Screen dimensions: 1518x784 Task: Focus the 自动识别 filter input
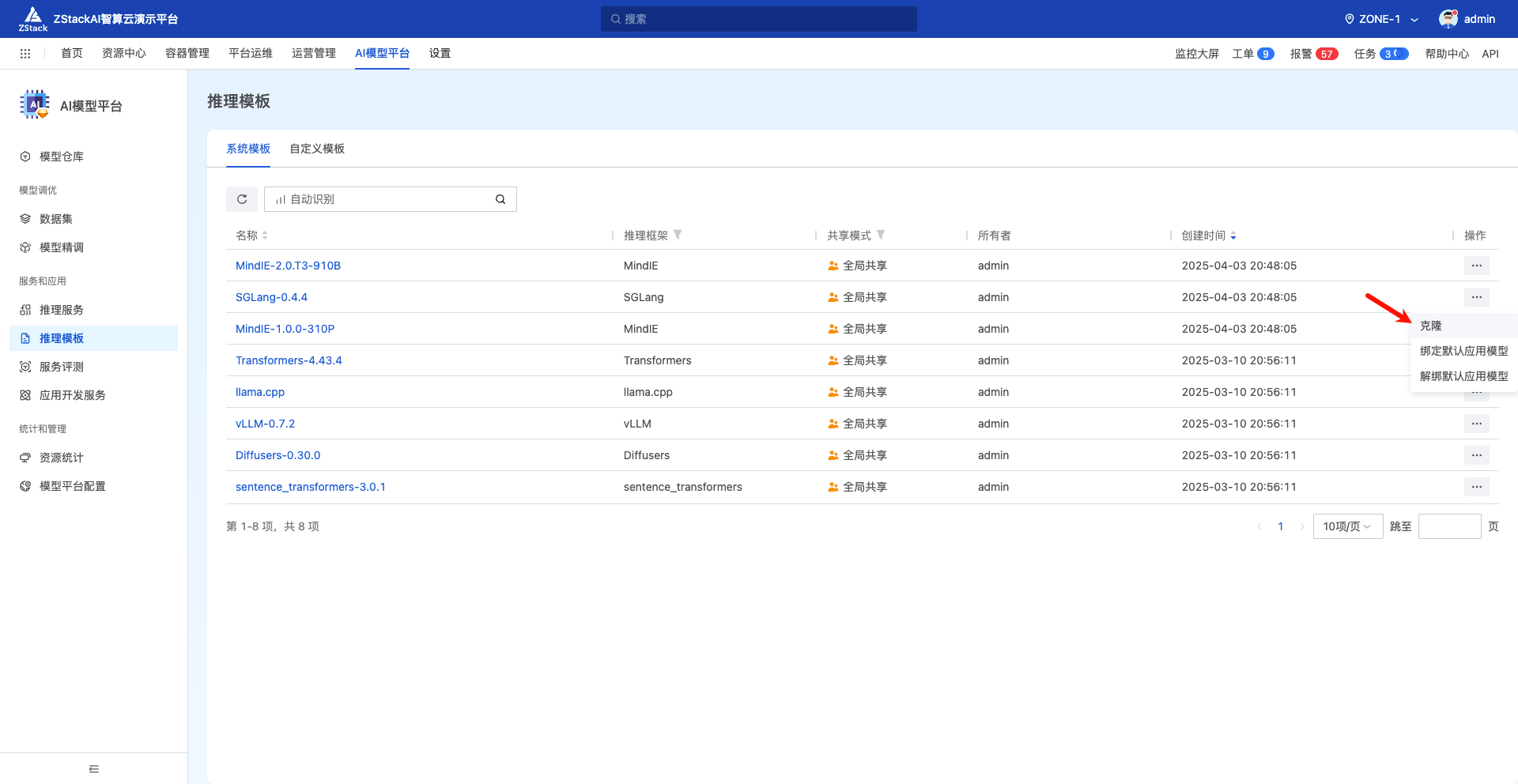coord(391,199)
